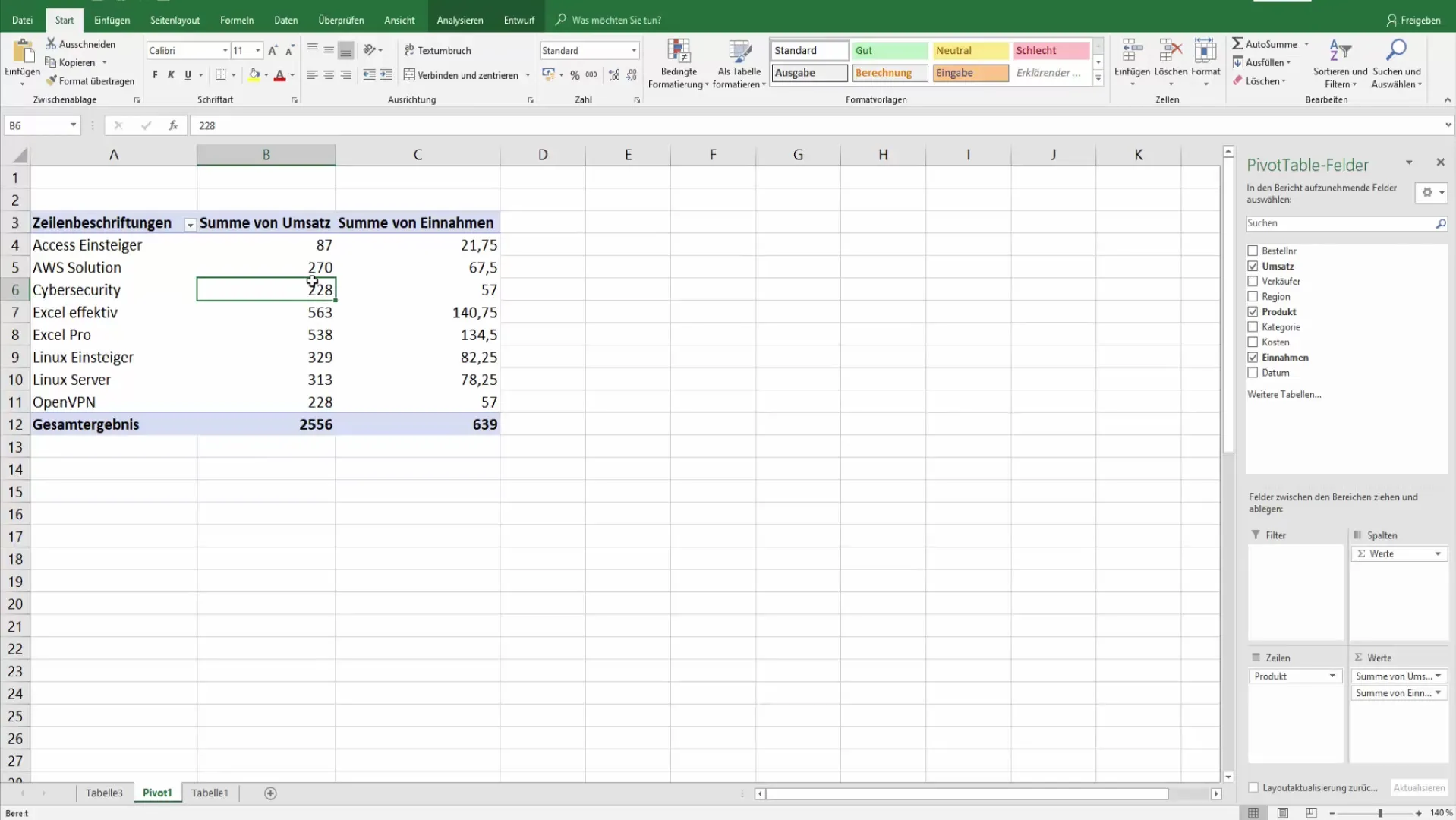Click the borders icon
The height and width of the screenshot is (820, 1456).
click(x=220, y=75)
